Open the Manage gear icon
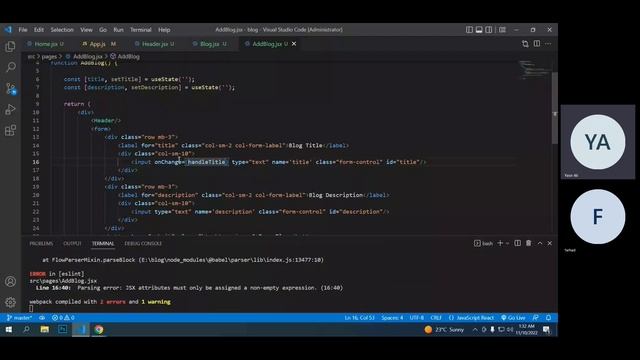640x360 pixels. point(11,302)
